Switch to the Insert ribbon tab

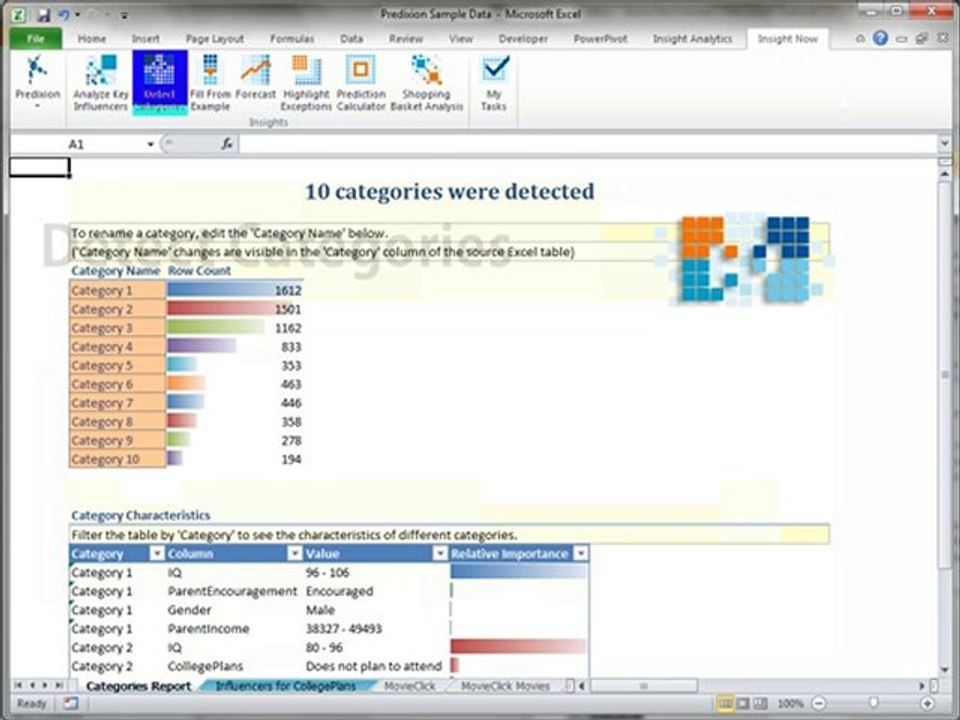click(x=146, y=39)
